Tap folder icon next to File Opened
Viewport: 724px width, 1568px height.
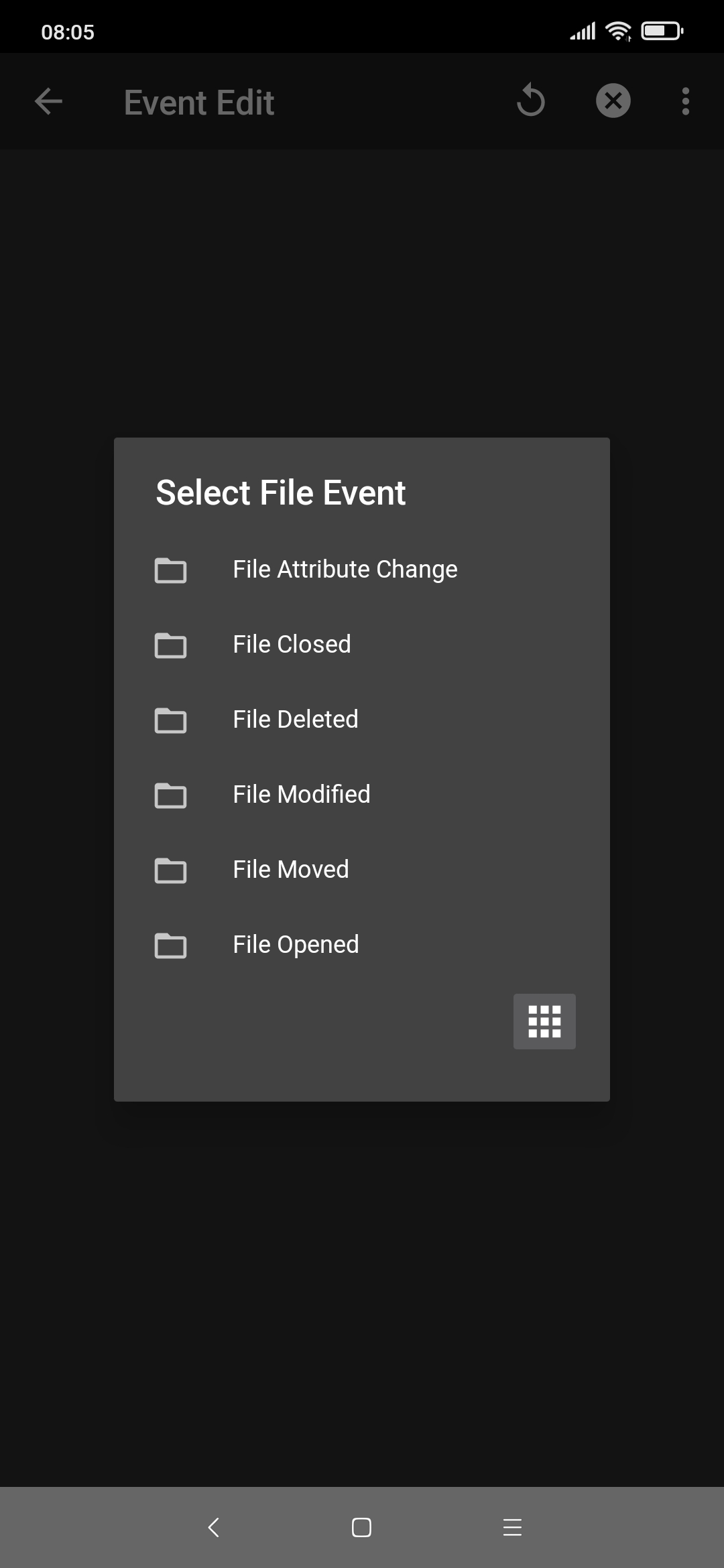[x=170, y=945]
